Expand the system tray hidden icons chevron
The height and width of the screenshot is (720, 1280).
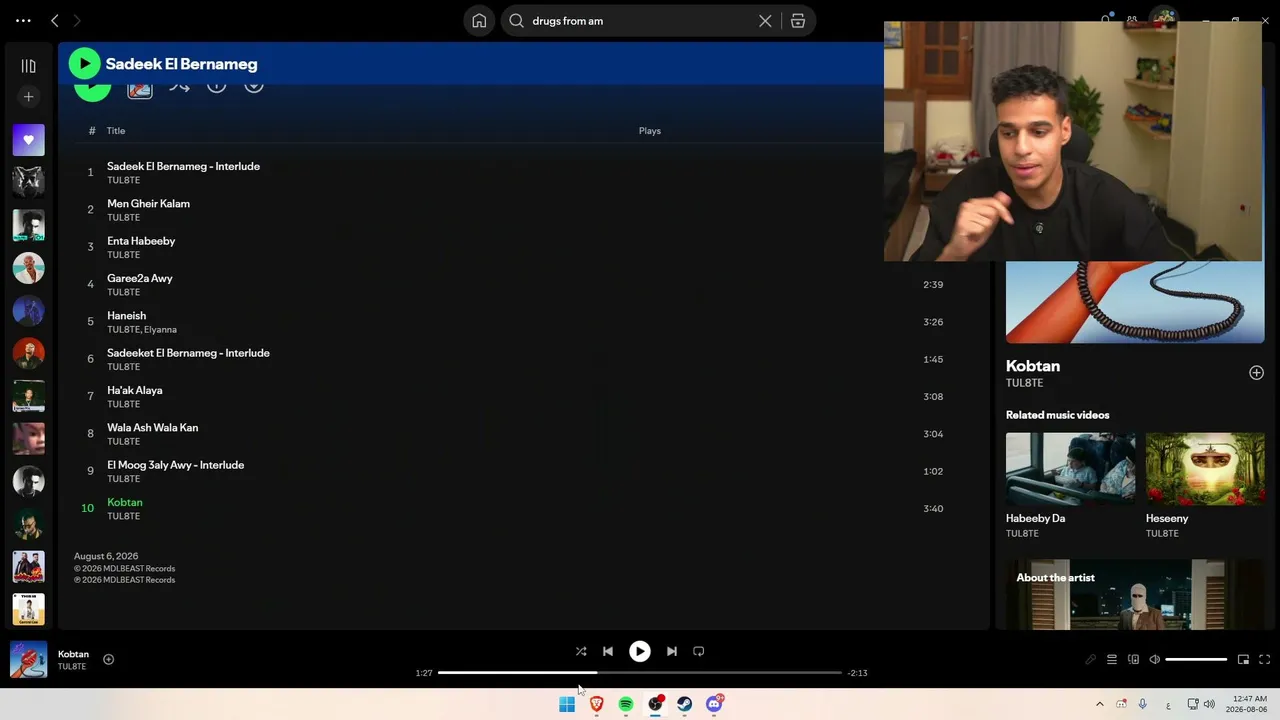[1100, 704]
